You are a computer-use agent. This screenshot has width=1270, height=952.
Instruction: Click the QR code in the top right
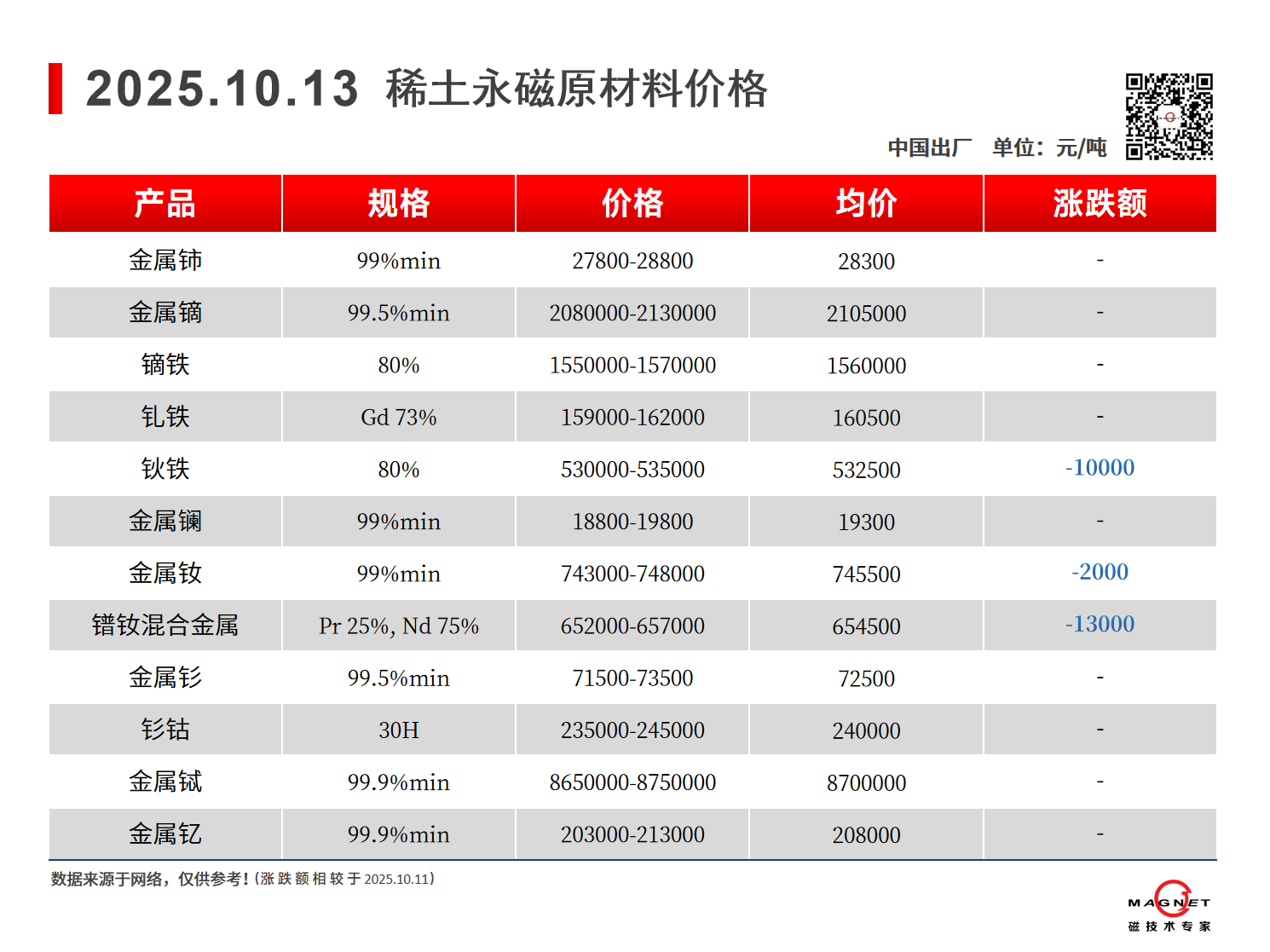(x=1169, y=117)
